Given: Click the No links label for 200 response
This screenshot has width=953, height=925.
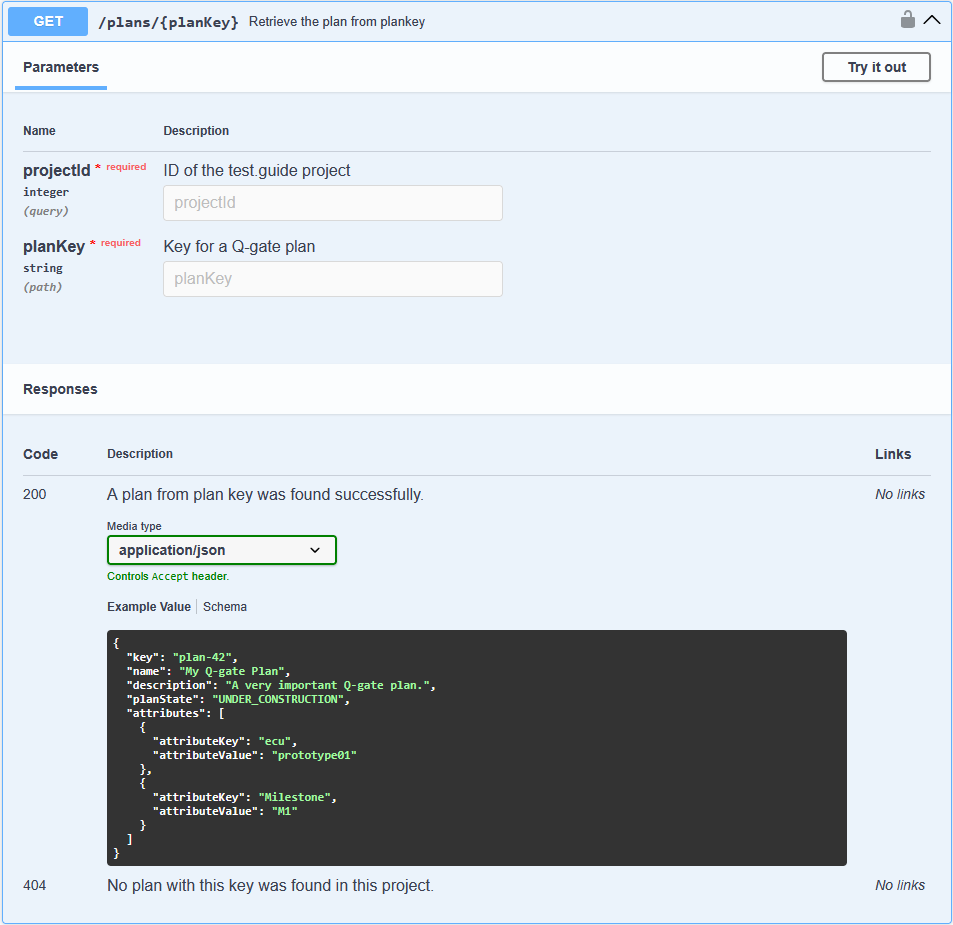Looking at the screenshot, I should pos(899,494).
